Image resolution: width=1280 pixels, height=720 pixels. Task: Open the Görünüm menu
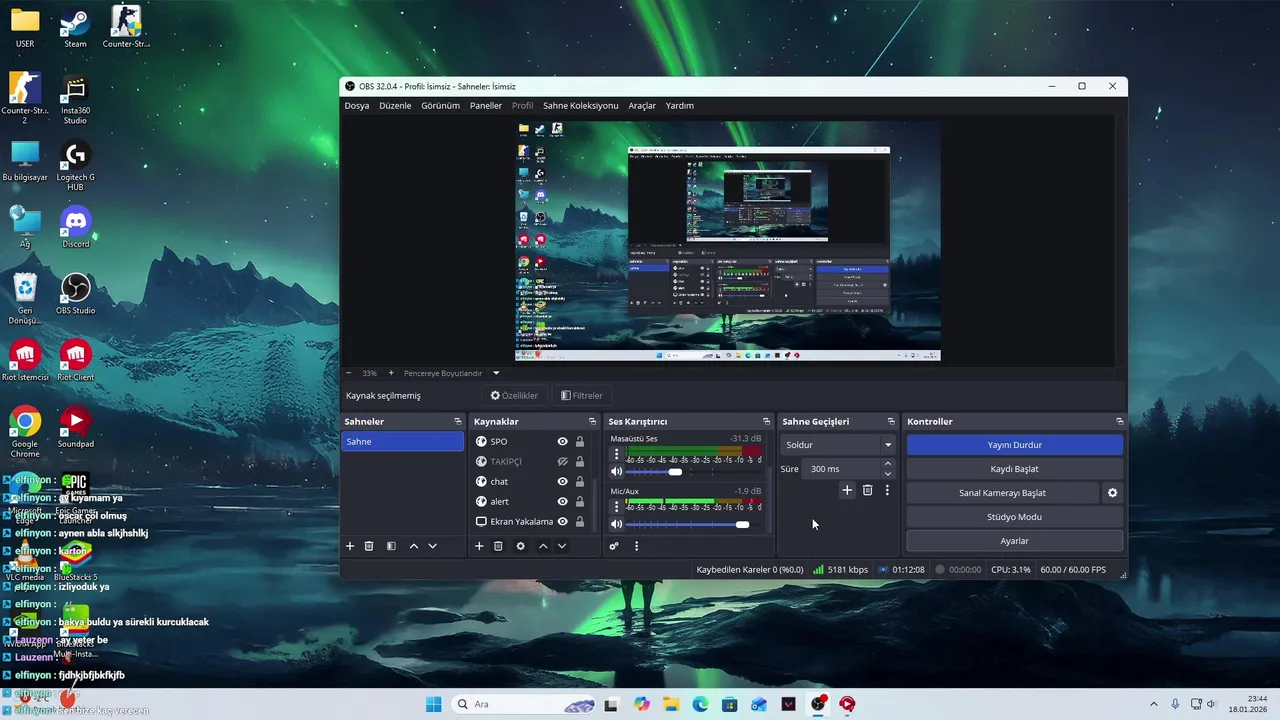coord(440,105)
